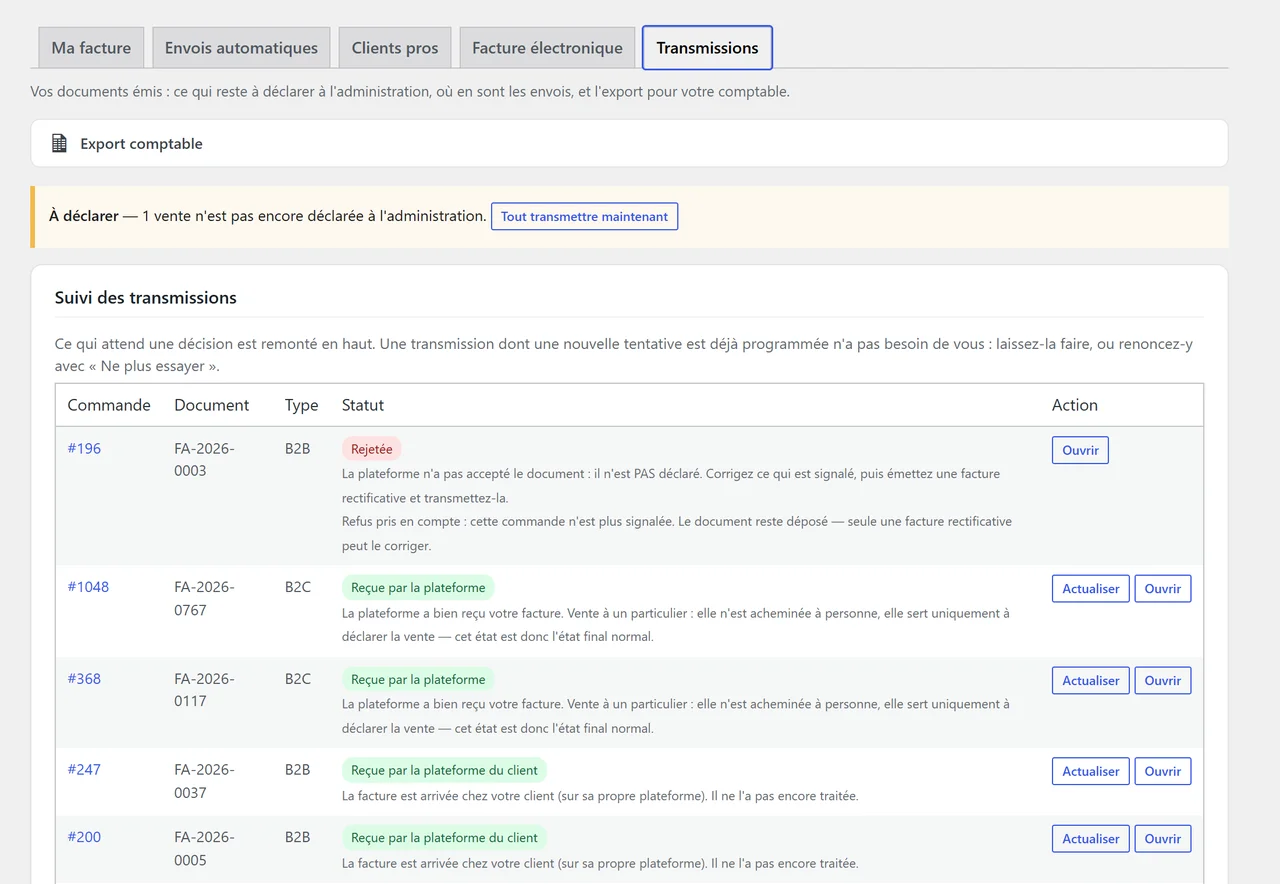This screenshot has height=884, width=1280.
Task: Switch to the Ma facture tab
Action: 91,48
